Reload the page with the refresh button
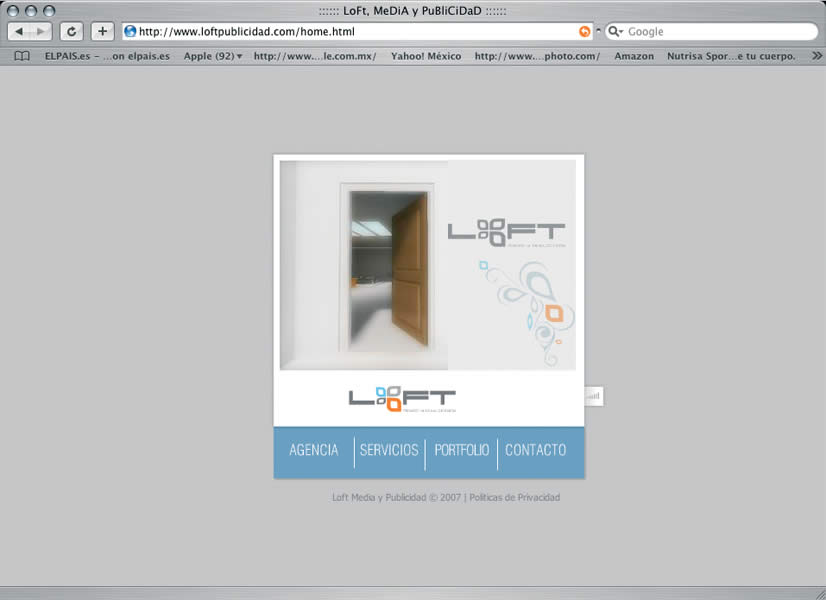This screenshot has width=826, height=600. [x=71, y=32]
